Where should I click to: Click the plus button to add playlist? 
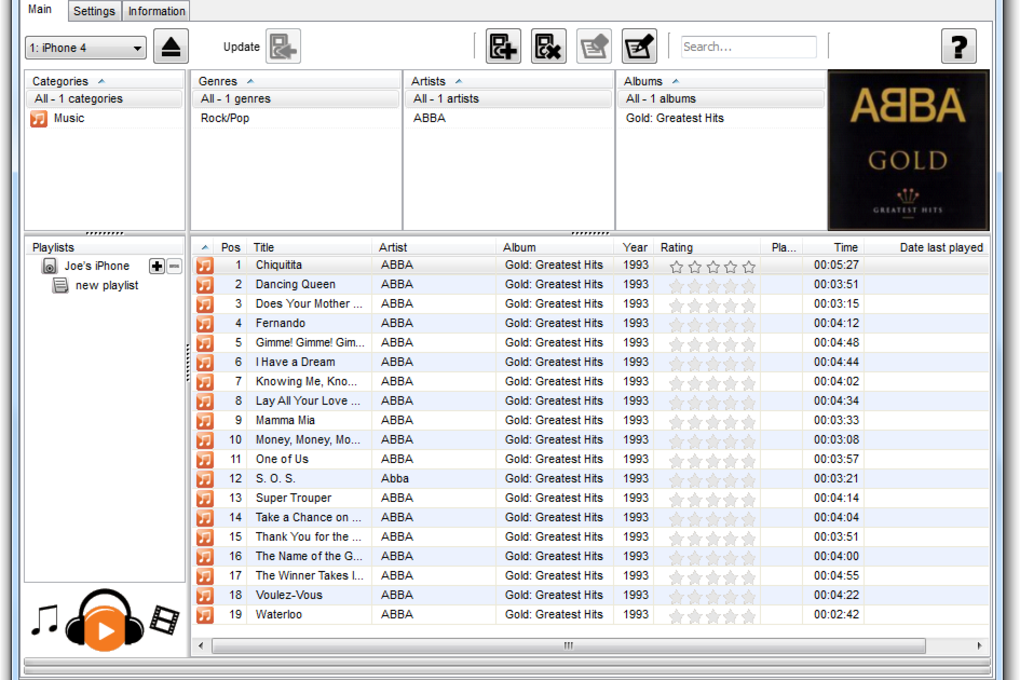tap(157, 266)
